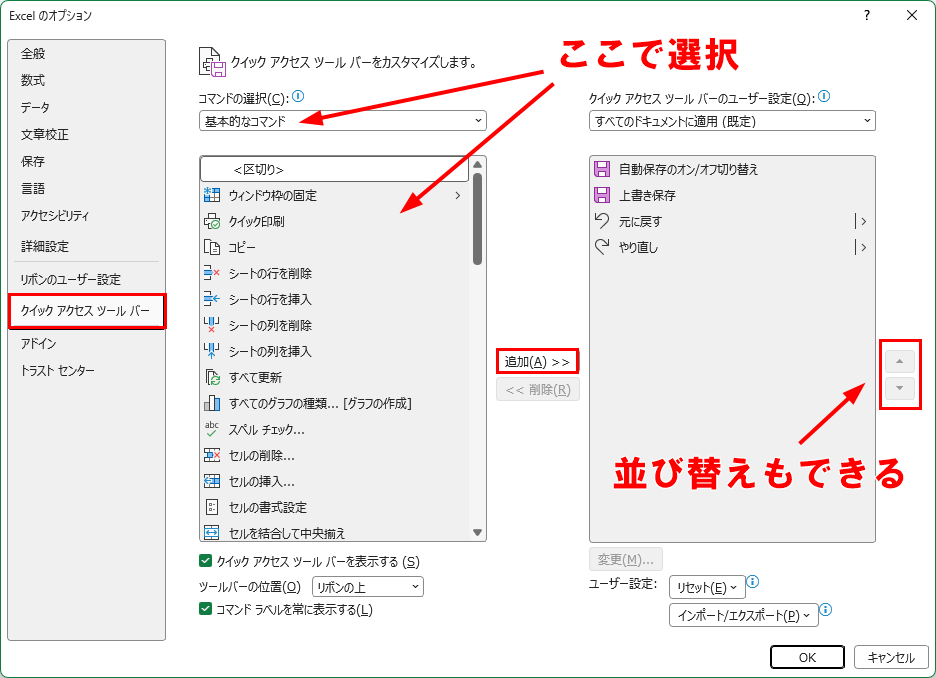The image size is (936, 678).
Task: Click the ウィンドウ枠の固定 command icon
Action: click(x=211, y=195)
